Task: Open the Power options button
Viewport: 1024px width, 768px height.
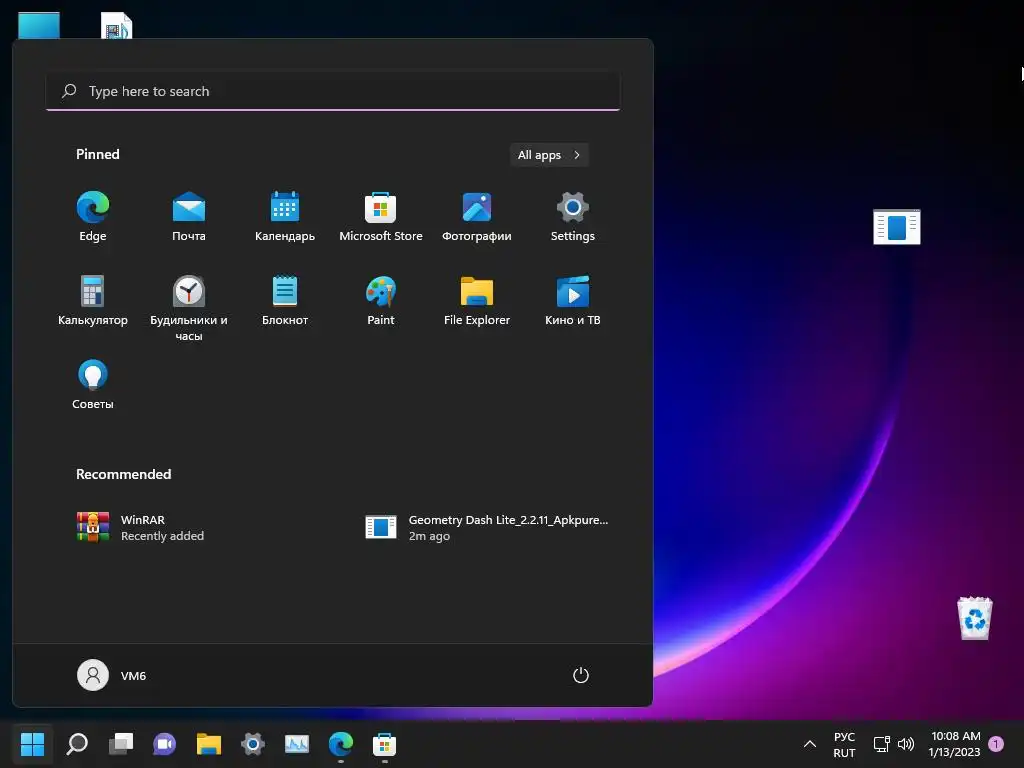Action: point(581,675)
